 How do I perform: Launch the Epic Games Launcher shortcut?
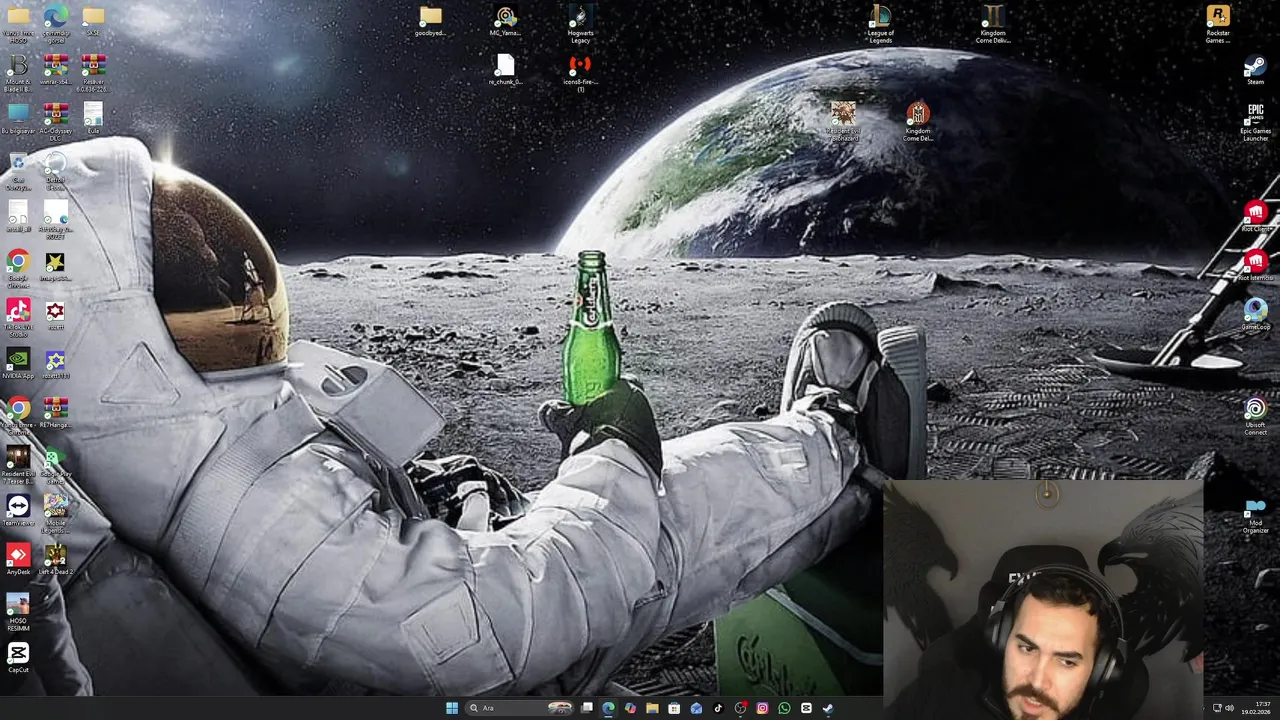(1255, 122)
